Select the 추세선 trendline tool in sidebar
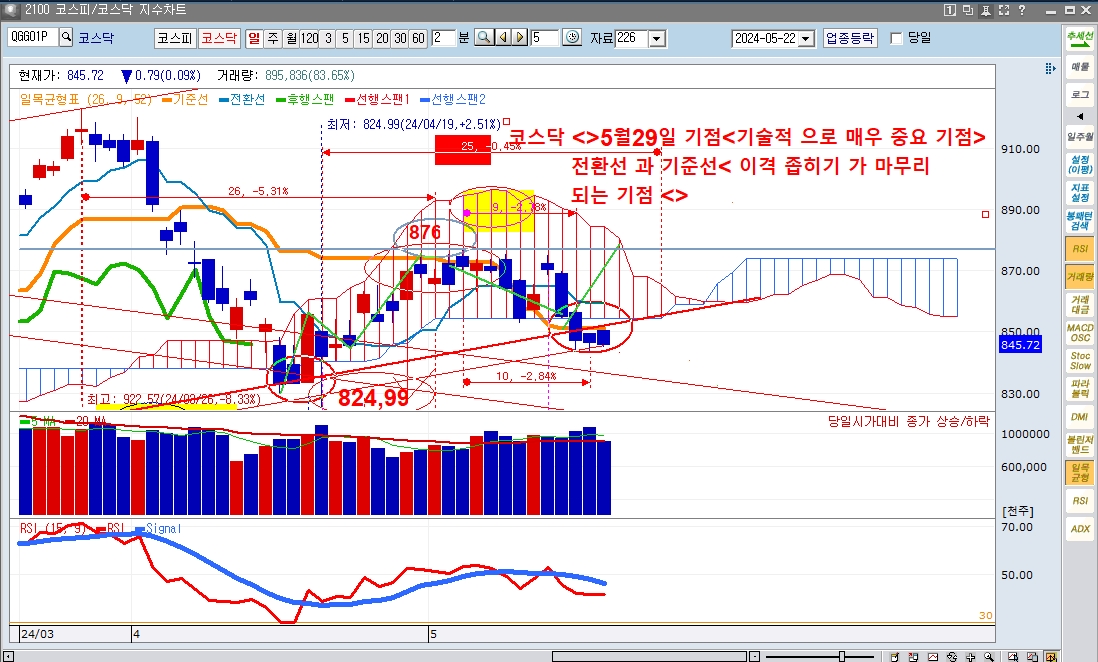 coord(1080,38)
